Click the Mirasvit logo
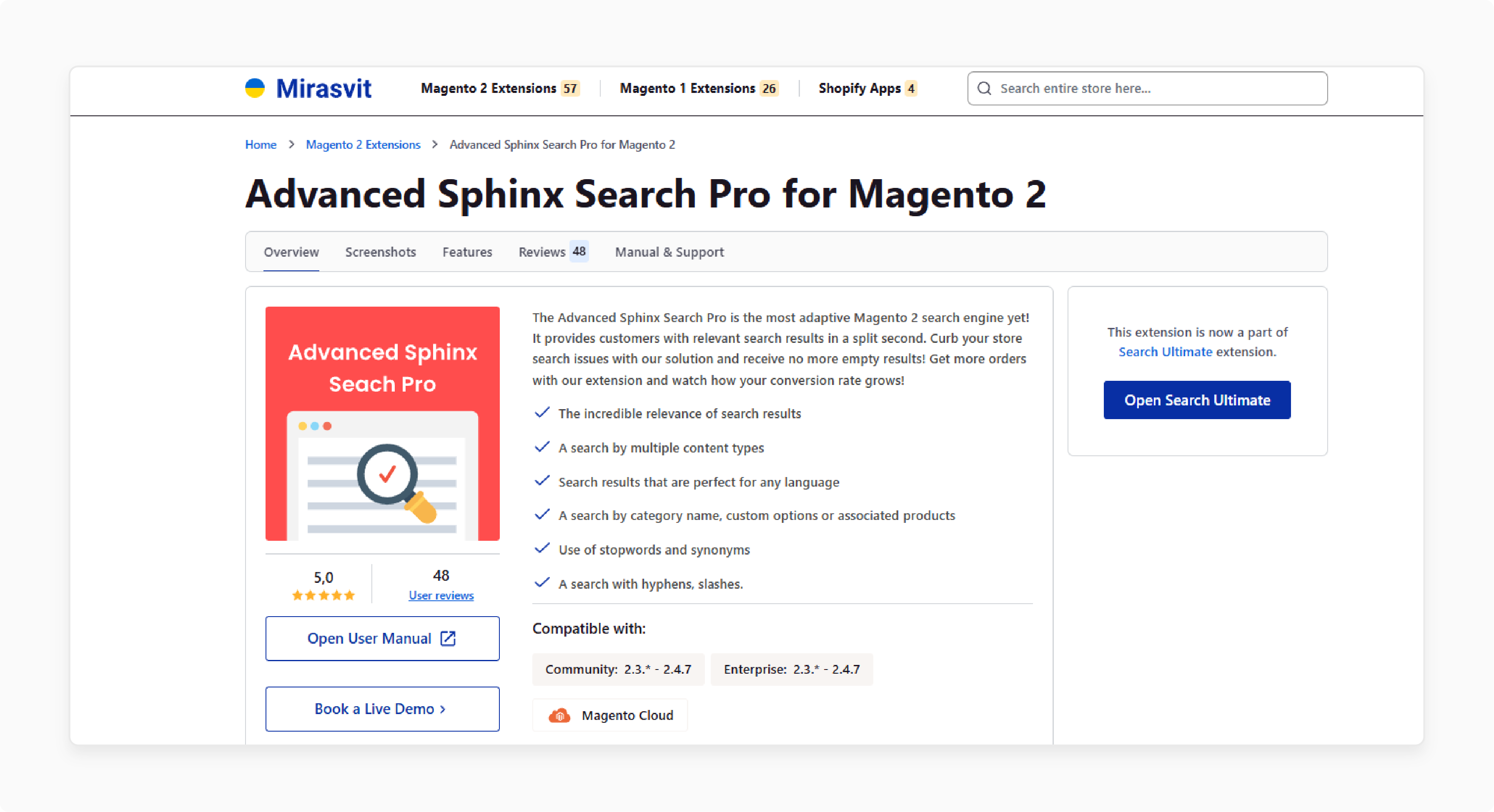The height and width of the screenshot is (812, 1494). 308,88
